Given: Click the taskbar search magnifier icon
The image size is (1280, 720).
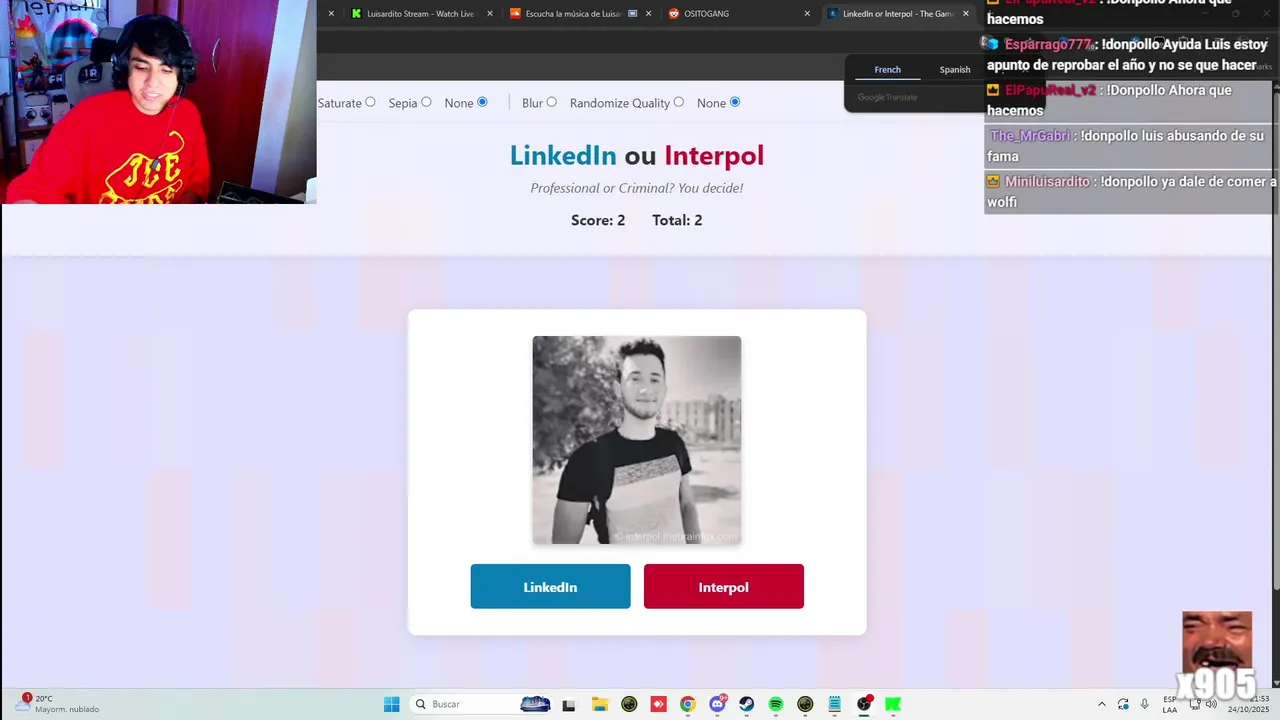Looking at the screenshot, I should coord(421,704).
